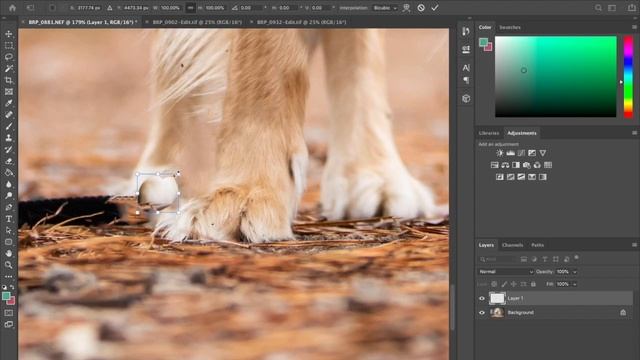The height and width of the screenshot is (360, 640).
Task: Edit the width percentage field
Action: point(170,8)
